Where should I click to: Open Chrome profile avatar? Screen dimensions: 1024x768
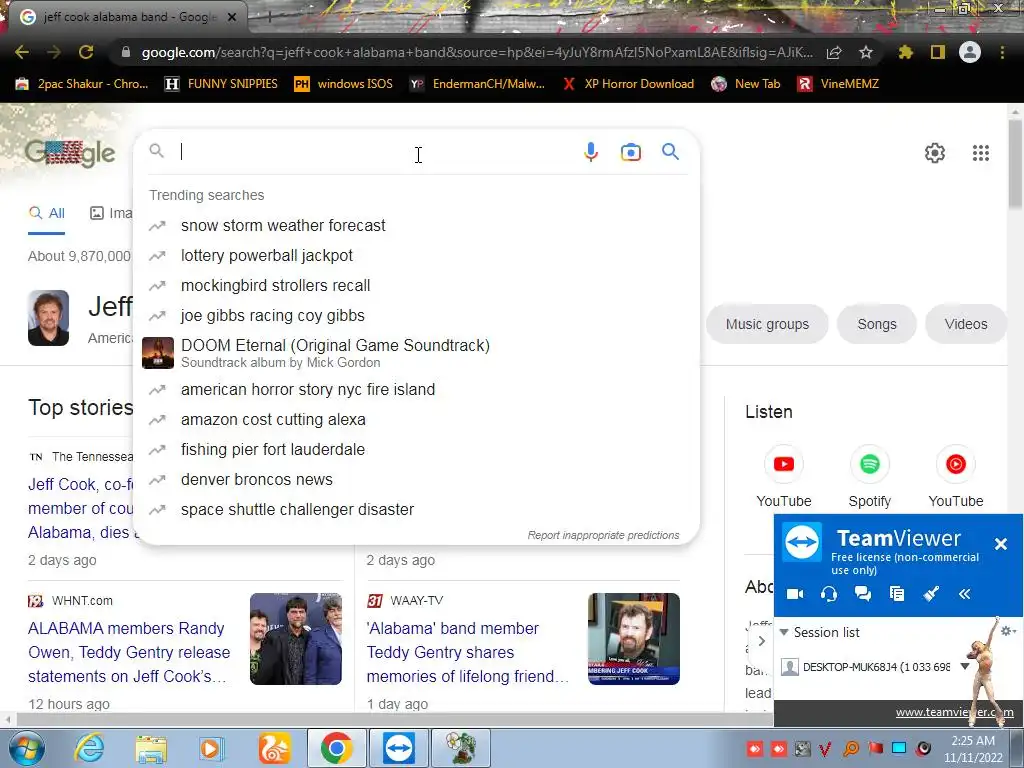(x=970, y=52)
